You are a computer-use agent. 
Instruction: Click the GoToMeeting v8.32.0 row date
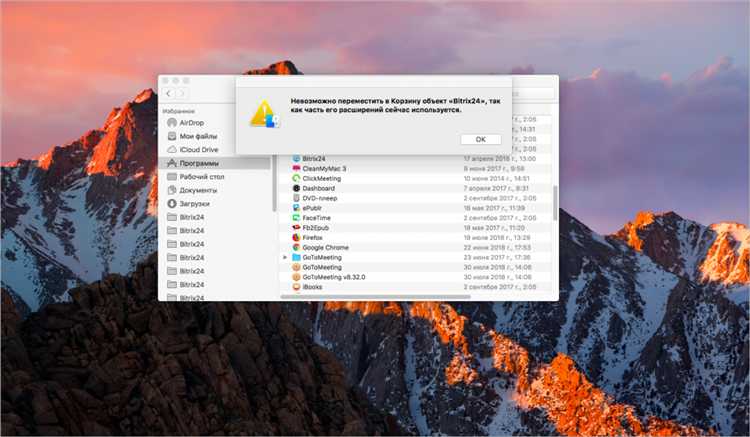[497, 277]
